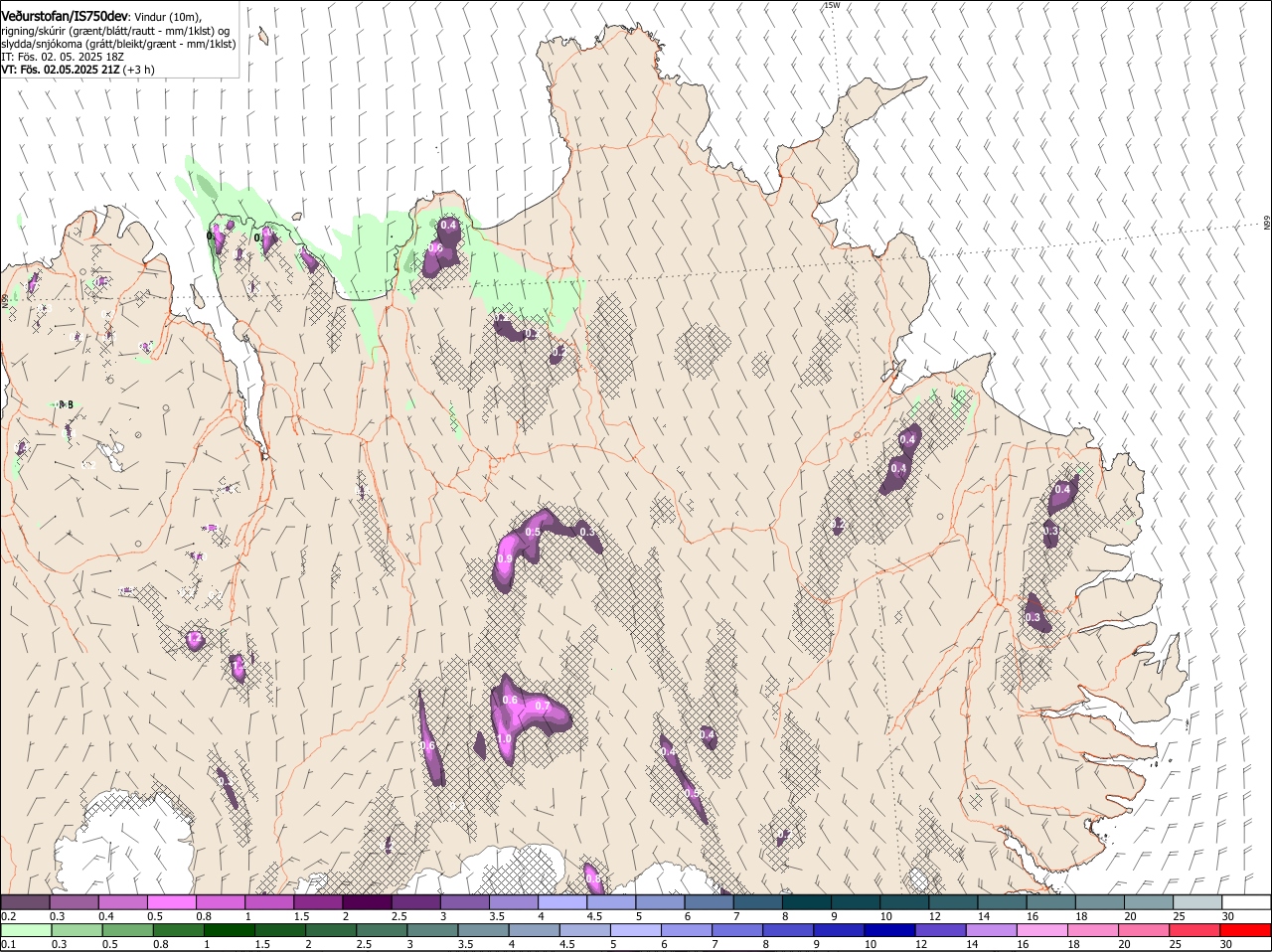Click the red rain-scale swatch labeled 30

click(1247, 930)
